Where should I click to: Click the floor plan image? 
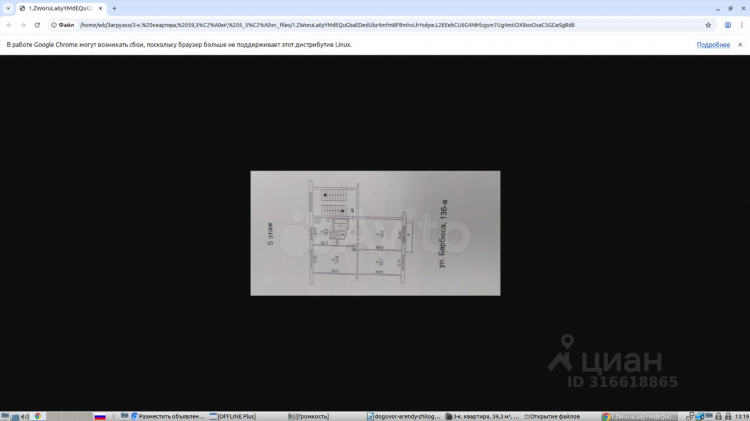pyautogui.click(x=375, y=233)
